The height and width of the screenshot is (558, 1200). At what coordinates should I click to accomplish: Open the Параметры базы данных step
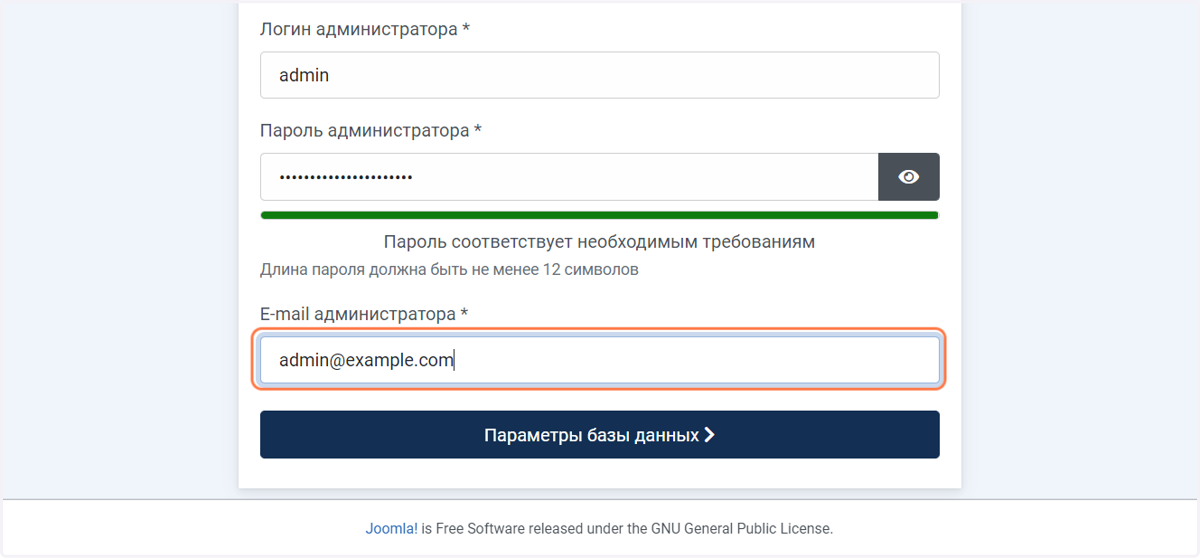click(x=599, y=435)
